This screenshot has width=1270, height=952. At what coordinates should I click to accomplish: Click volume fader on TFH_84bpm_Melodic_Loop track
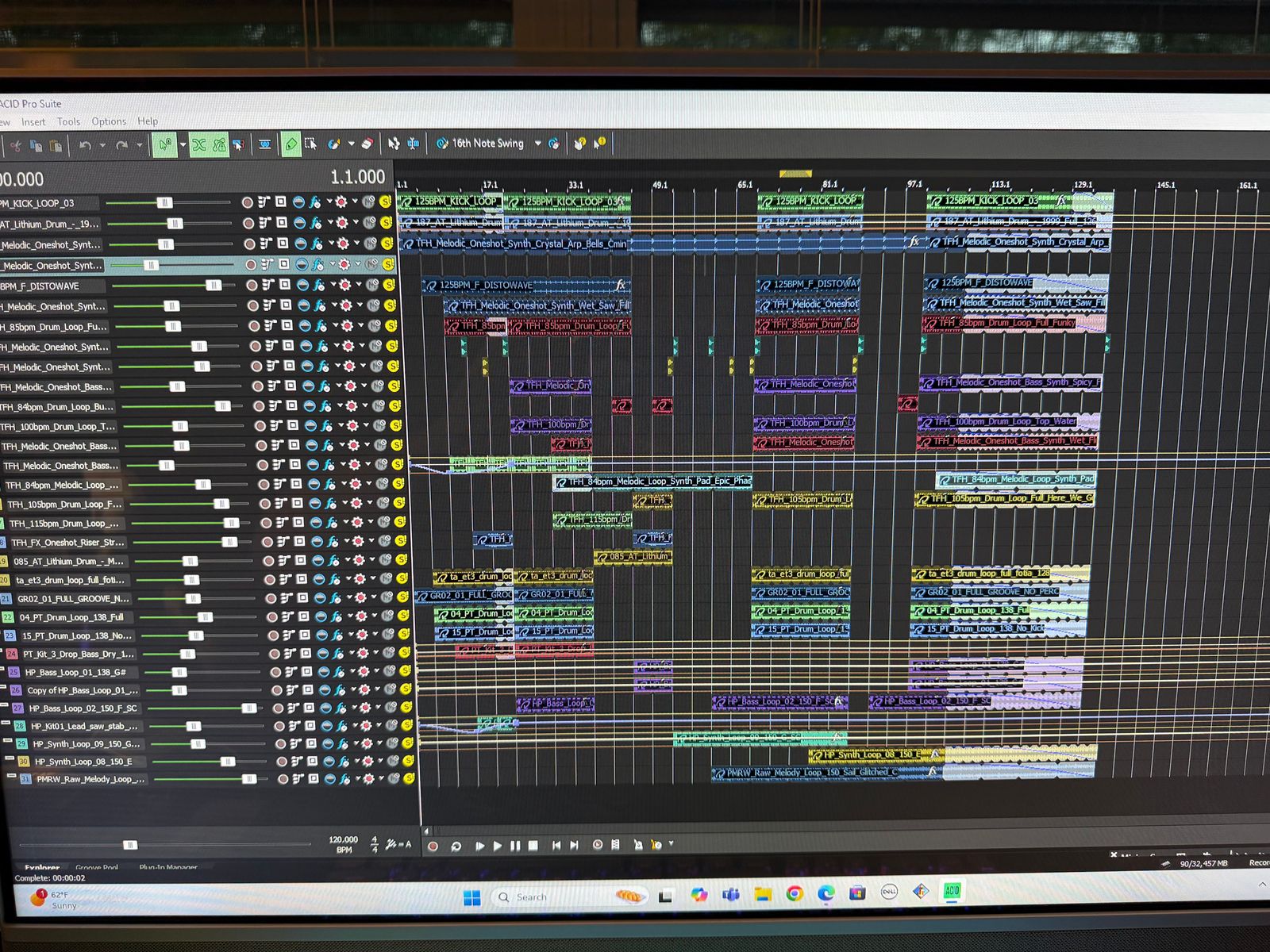click(202, 485)
